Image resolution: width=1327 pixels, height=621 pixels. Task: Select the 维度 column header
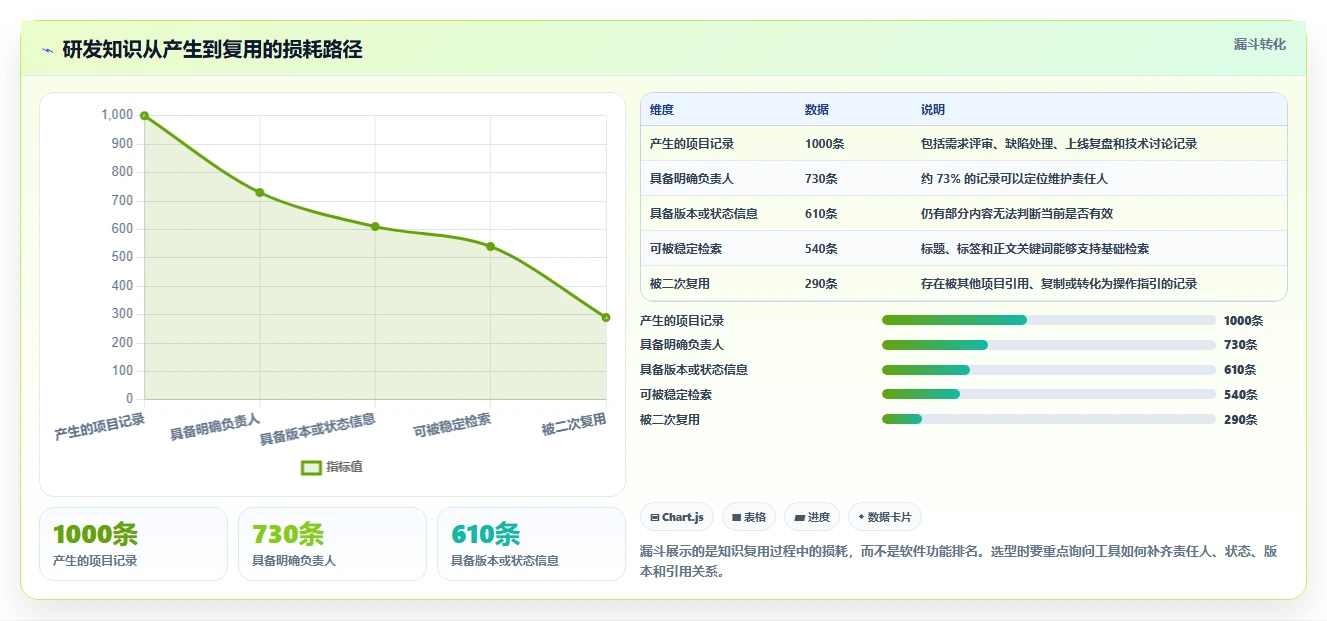pos(662,110)
